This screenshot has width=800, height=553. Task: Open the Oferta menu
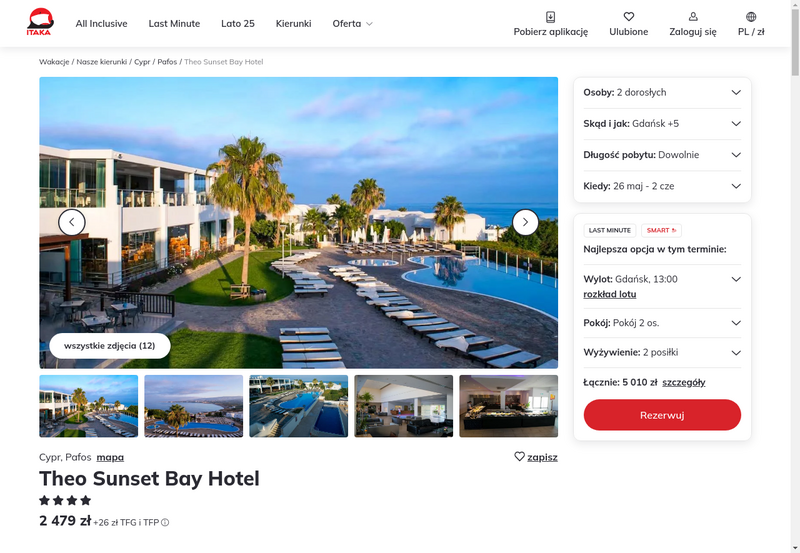tap(353, 23)
